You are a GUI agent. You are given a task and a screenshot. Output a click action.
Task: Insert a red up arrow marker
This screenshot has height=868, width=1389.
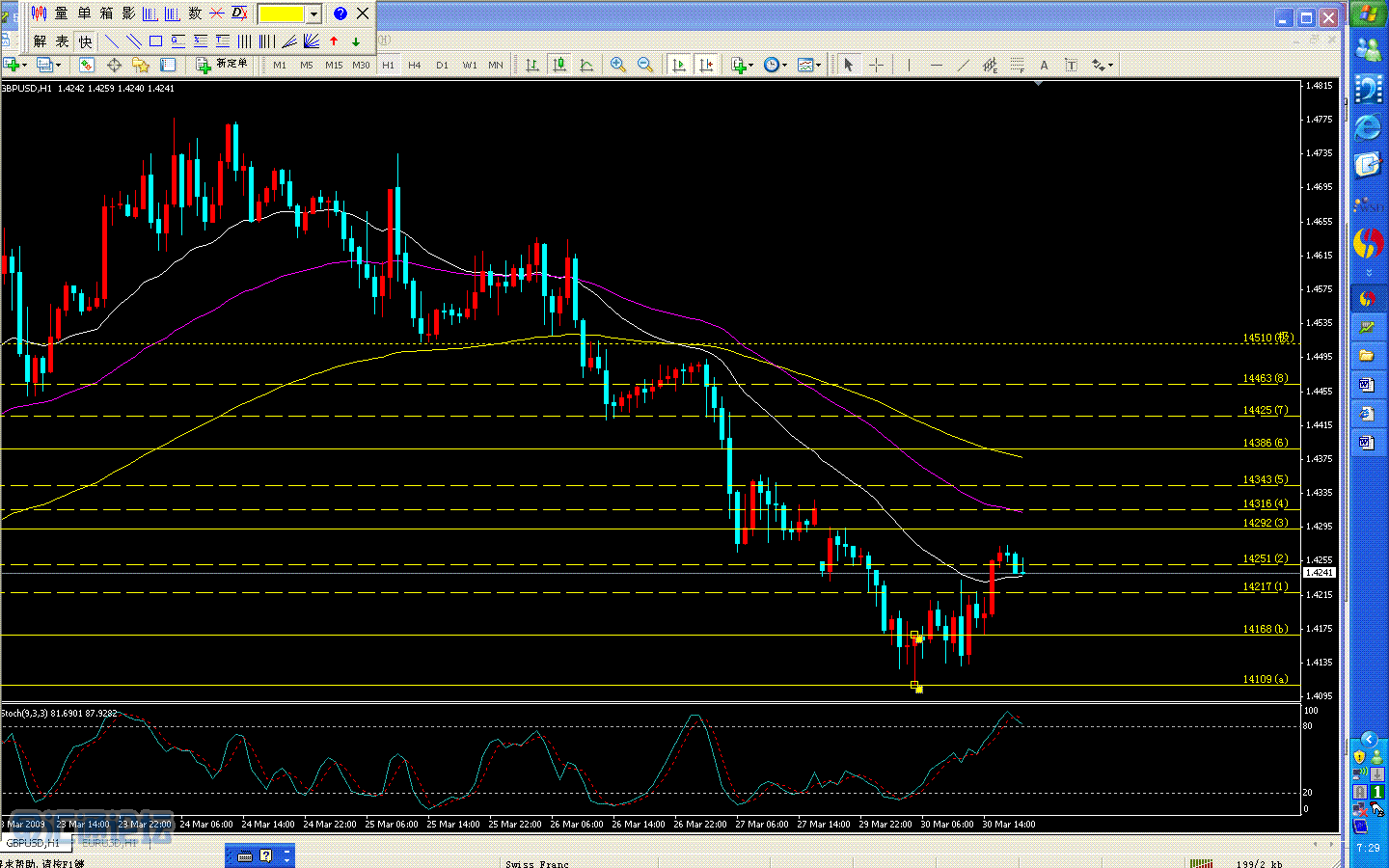[x=334, y=41]
